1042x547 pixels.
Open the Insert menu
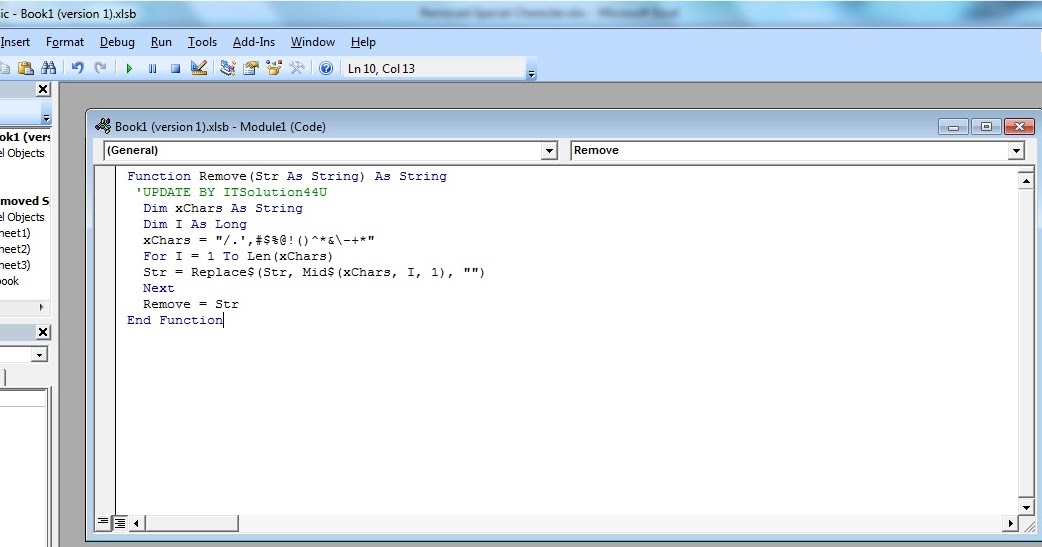click(x=15, y=42)
